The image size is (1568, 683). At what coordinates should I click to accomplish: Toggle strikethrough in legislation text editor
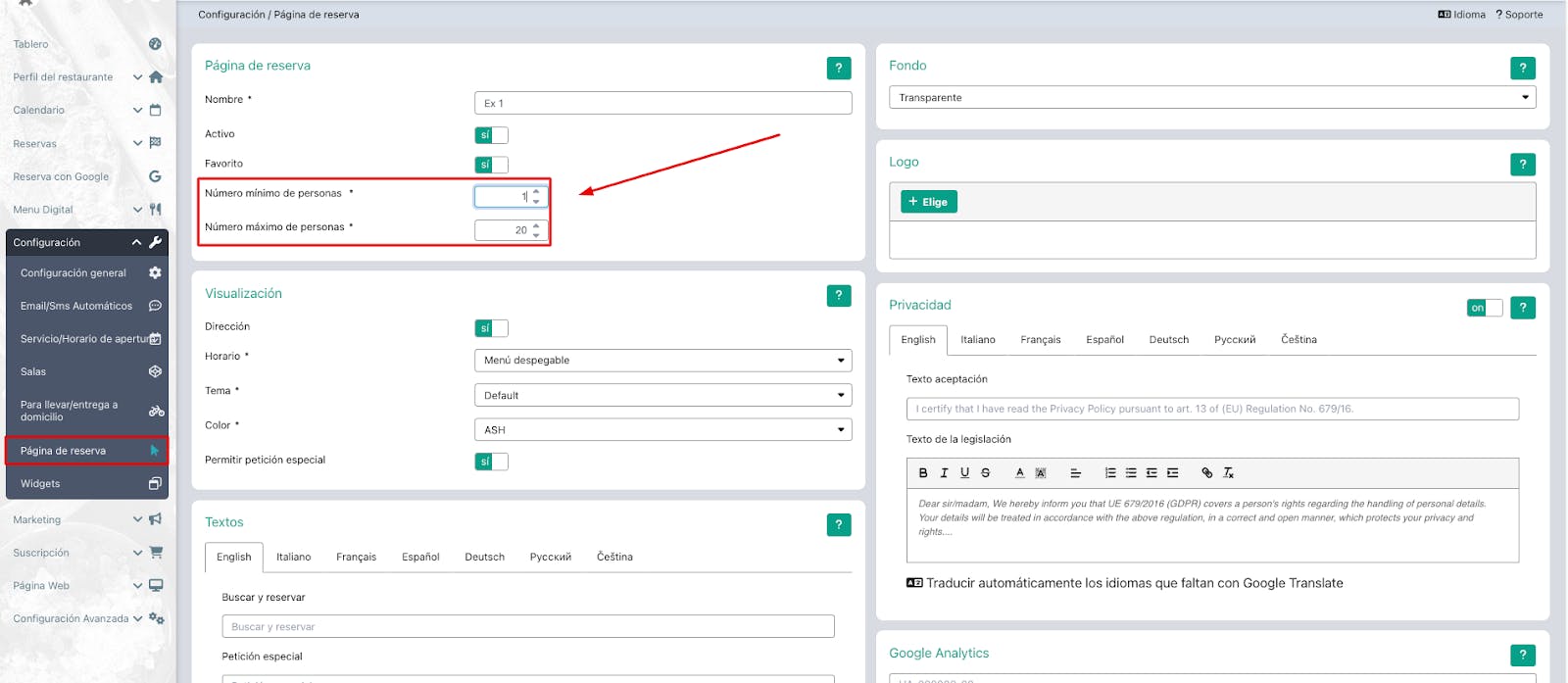[x=986, y=473]
